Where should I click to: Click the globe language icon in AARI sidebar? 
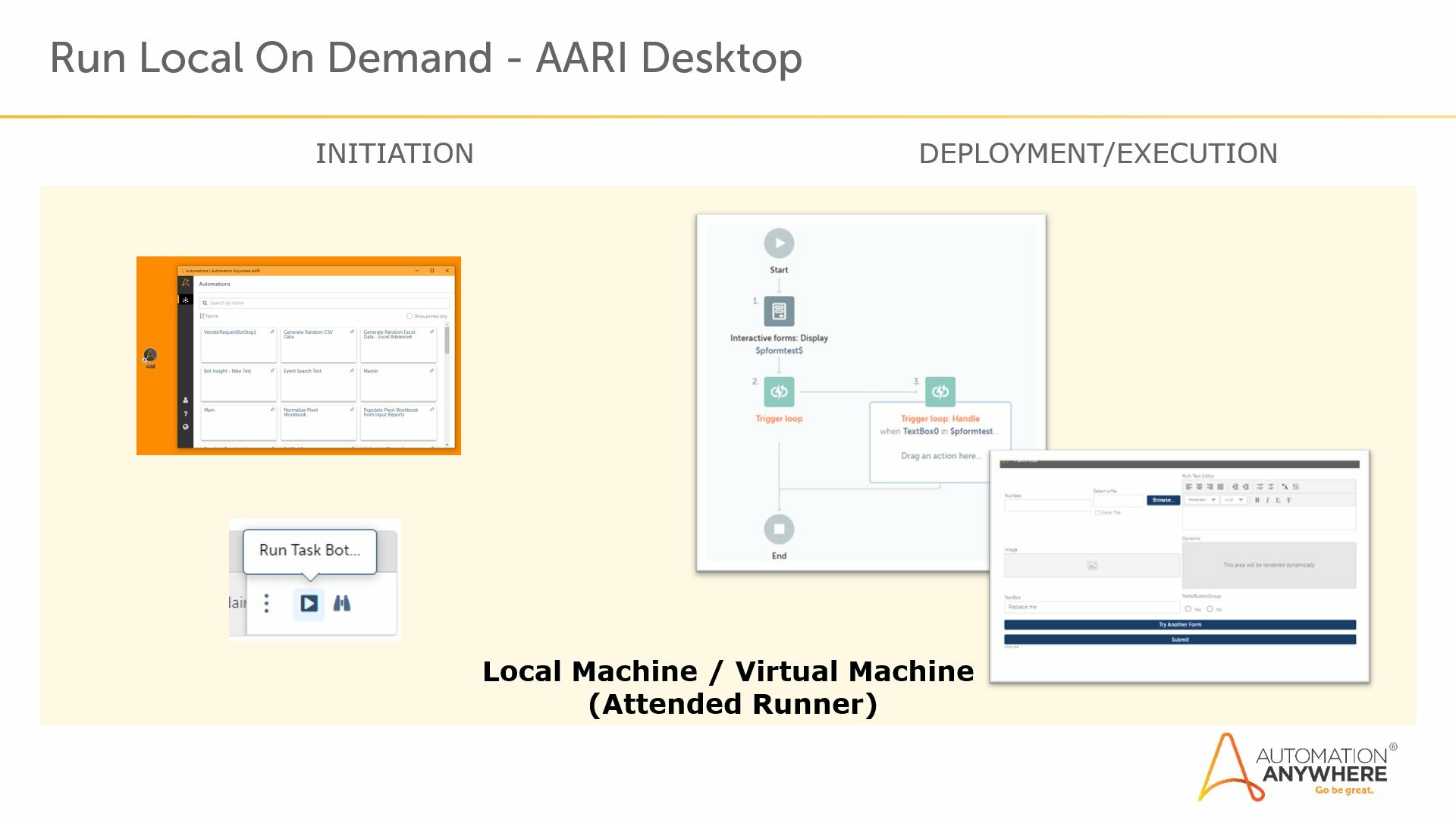tap(185, 427)
